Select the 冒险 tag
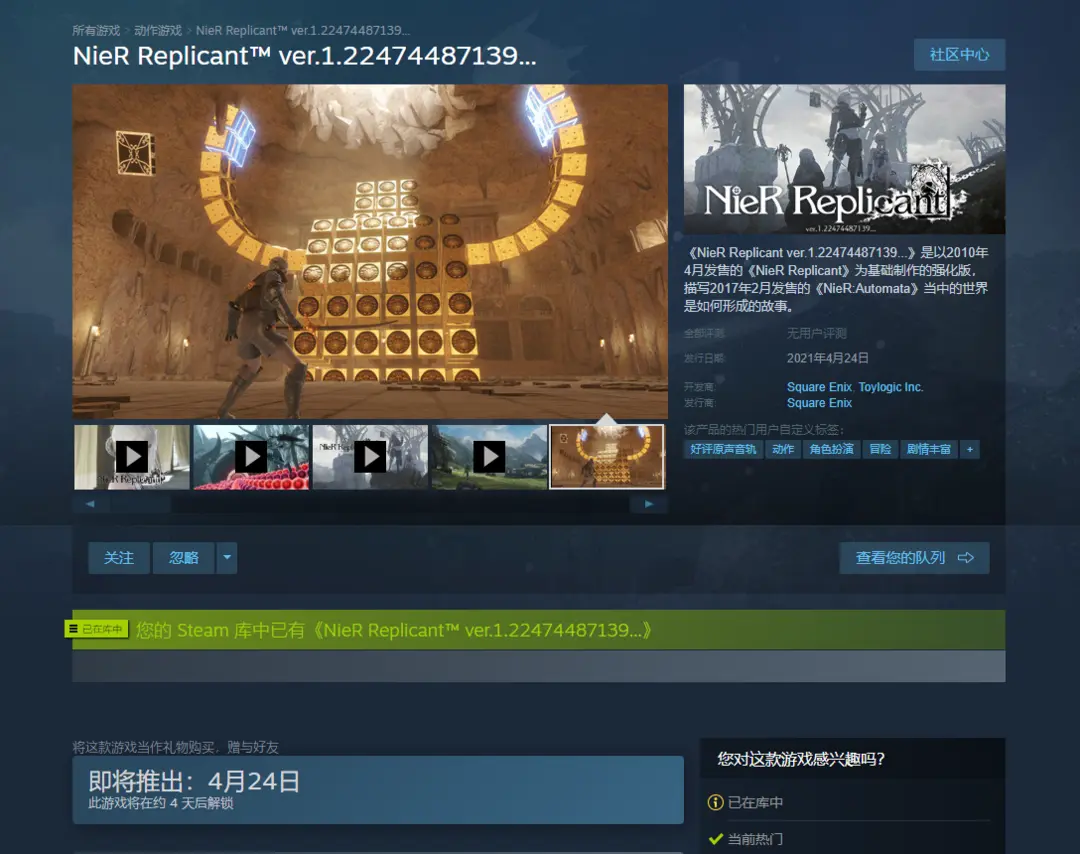Screen dimensions: 1080x854 pyautogui.click(x=880, y=450)
